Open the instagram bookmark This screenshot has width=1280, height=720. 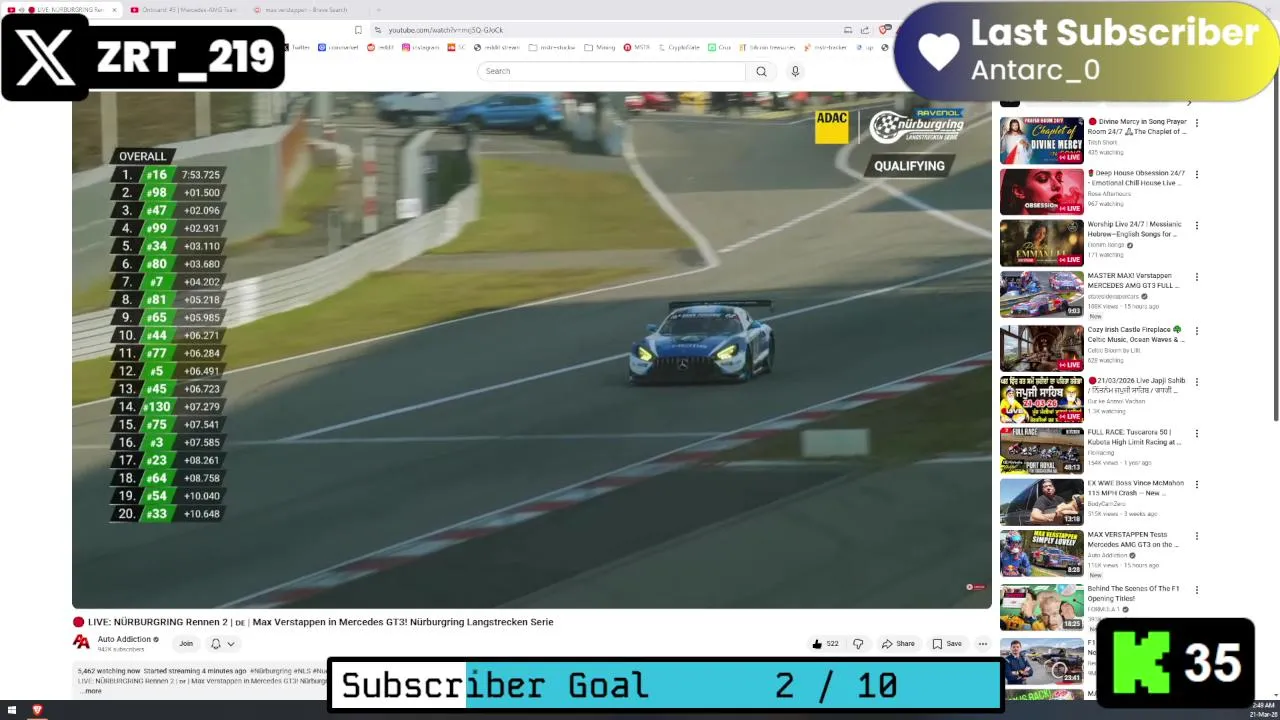click(420, 47)
